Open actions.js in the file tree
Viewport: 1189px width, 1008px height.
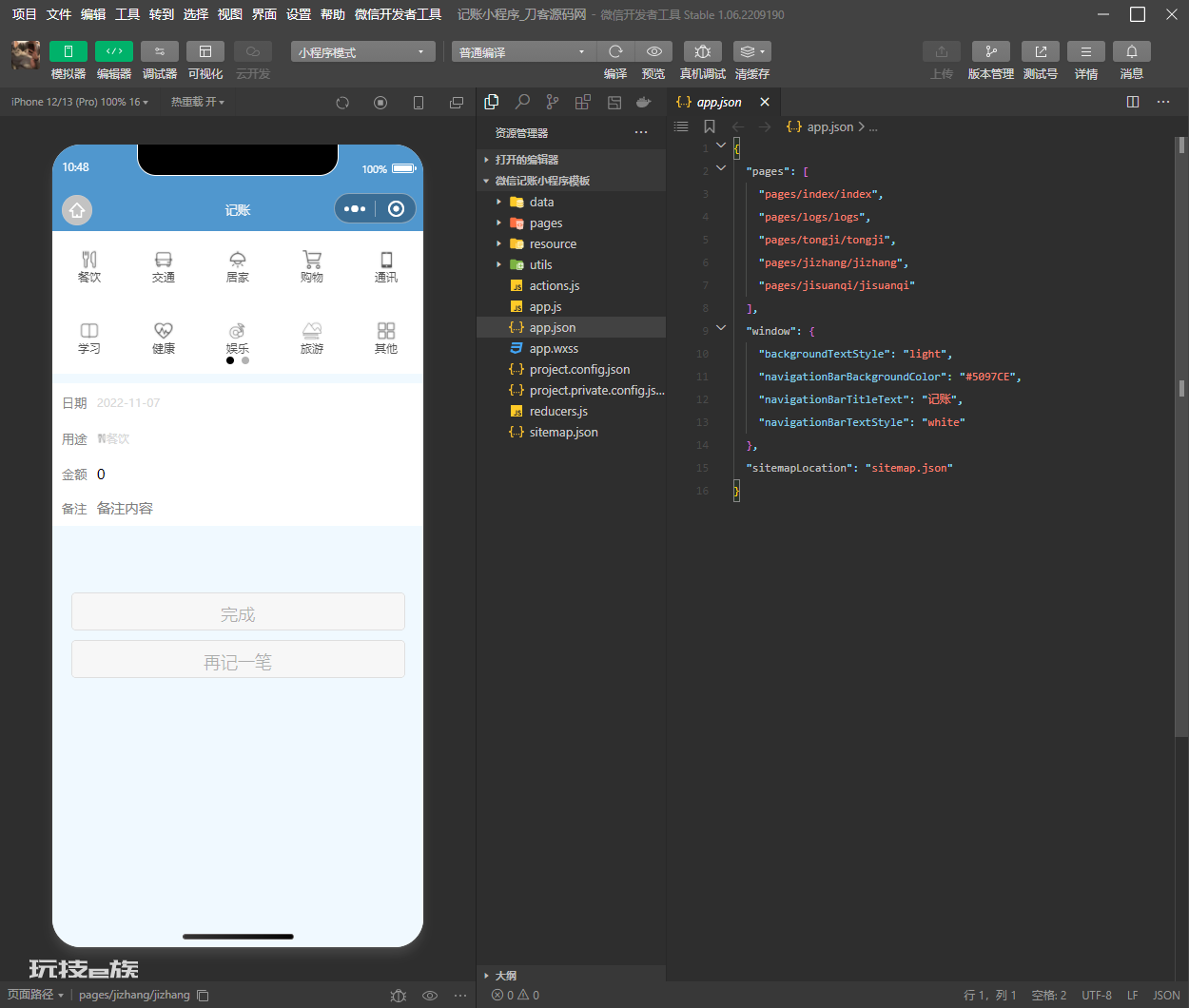[571, 285]
